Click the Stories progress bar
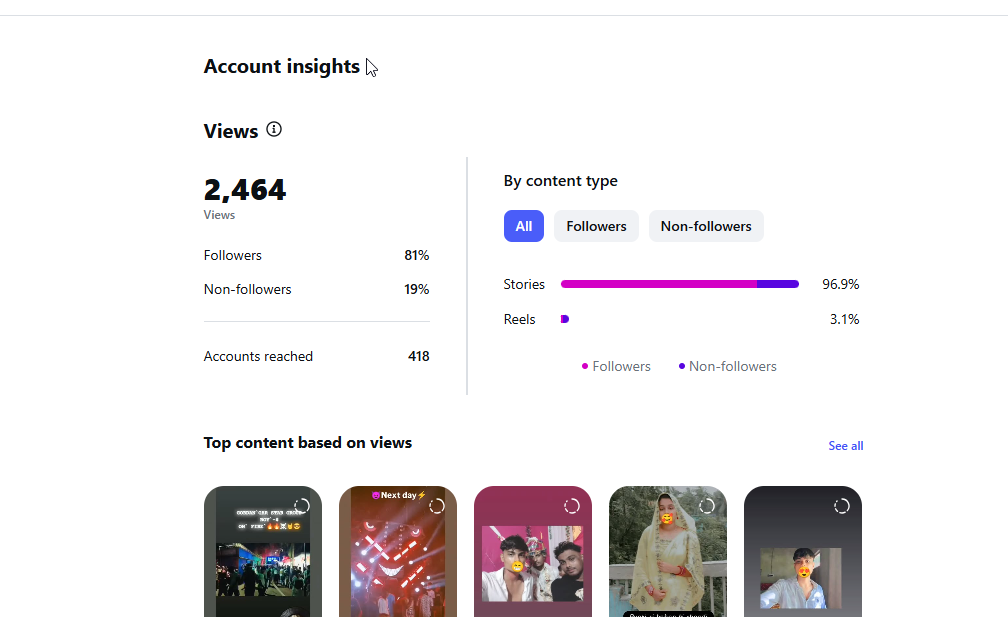Image resolution: width=1008 pixels, height=617 pixels. [680, 284]
